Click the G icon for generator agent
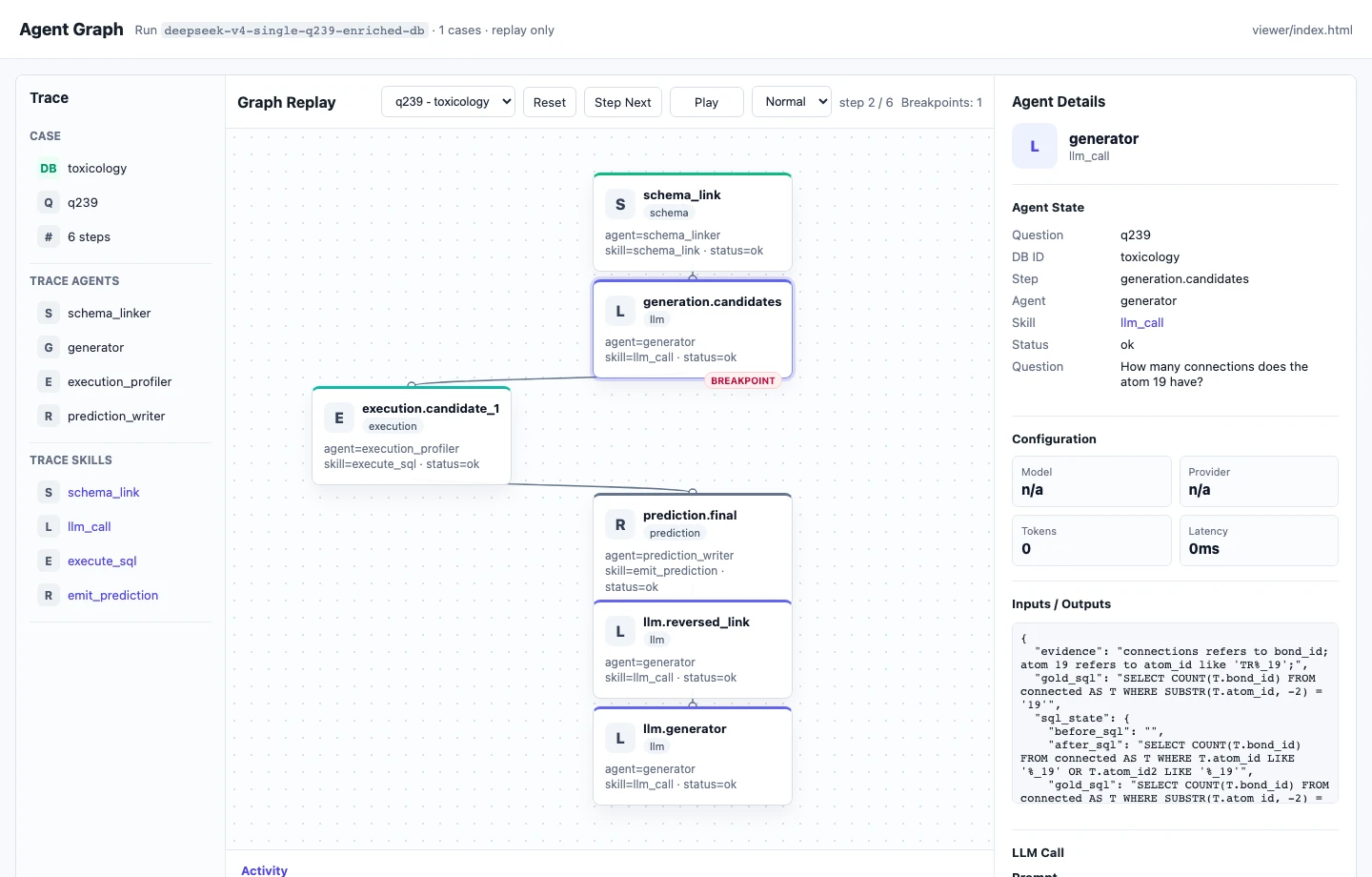This screenshot has height=877, width=1372. point(49,348)
